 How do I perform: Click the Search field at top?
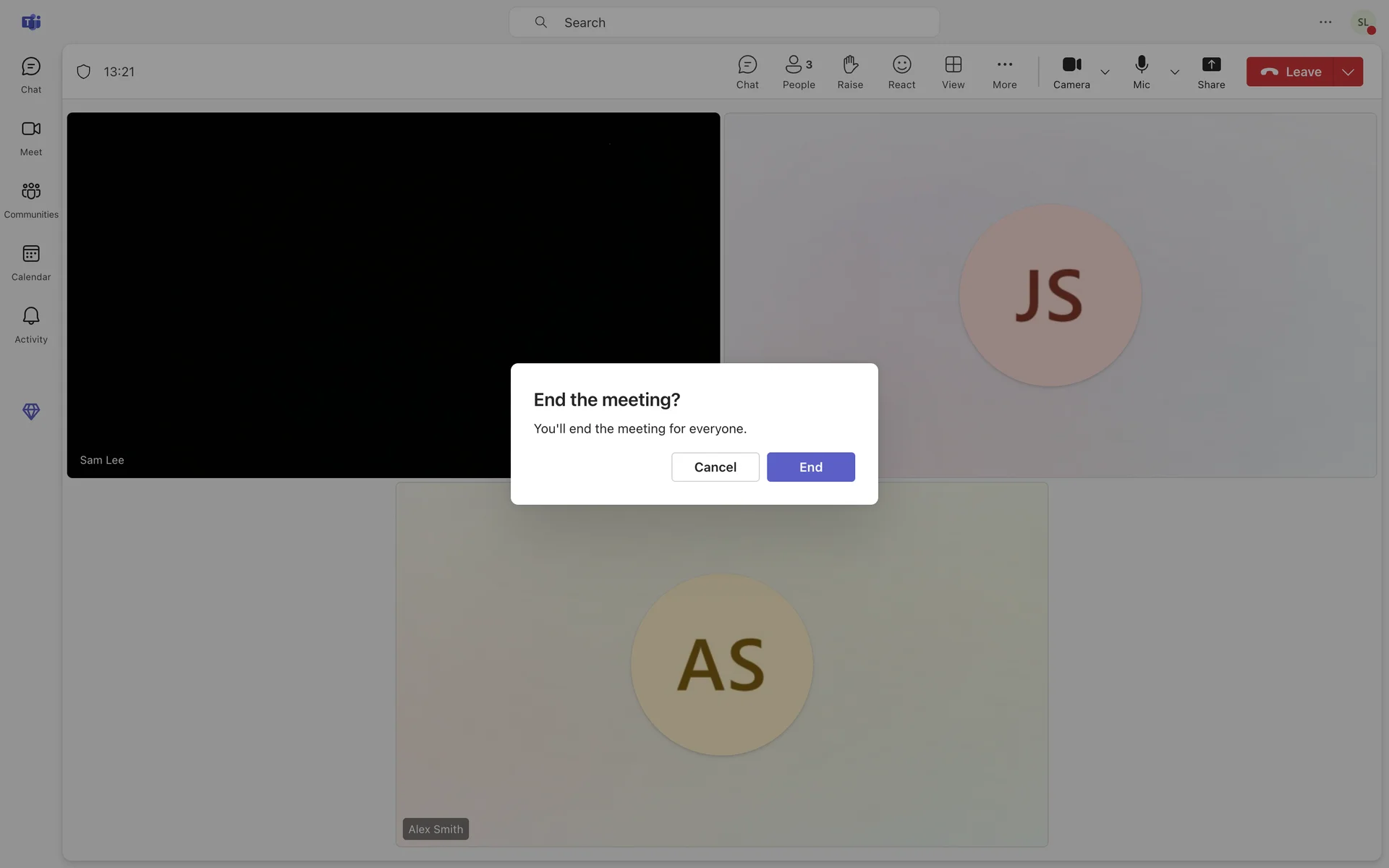(723, 22)
